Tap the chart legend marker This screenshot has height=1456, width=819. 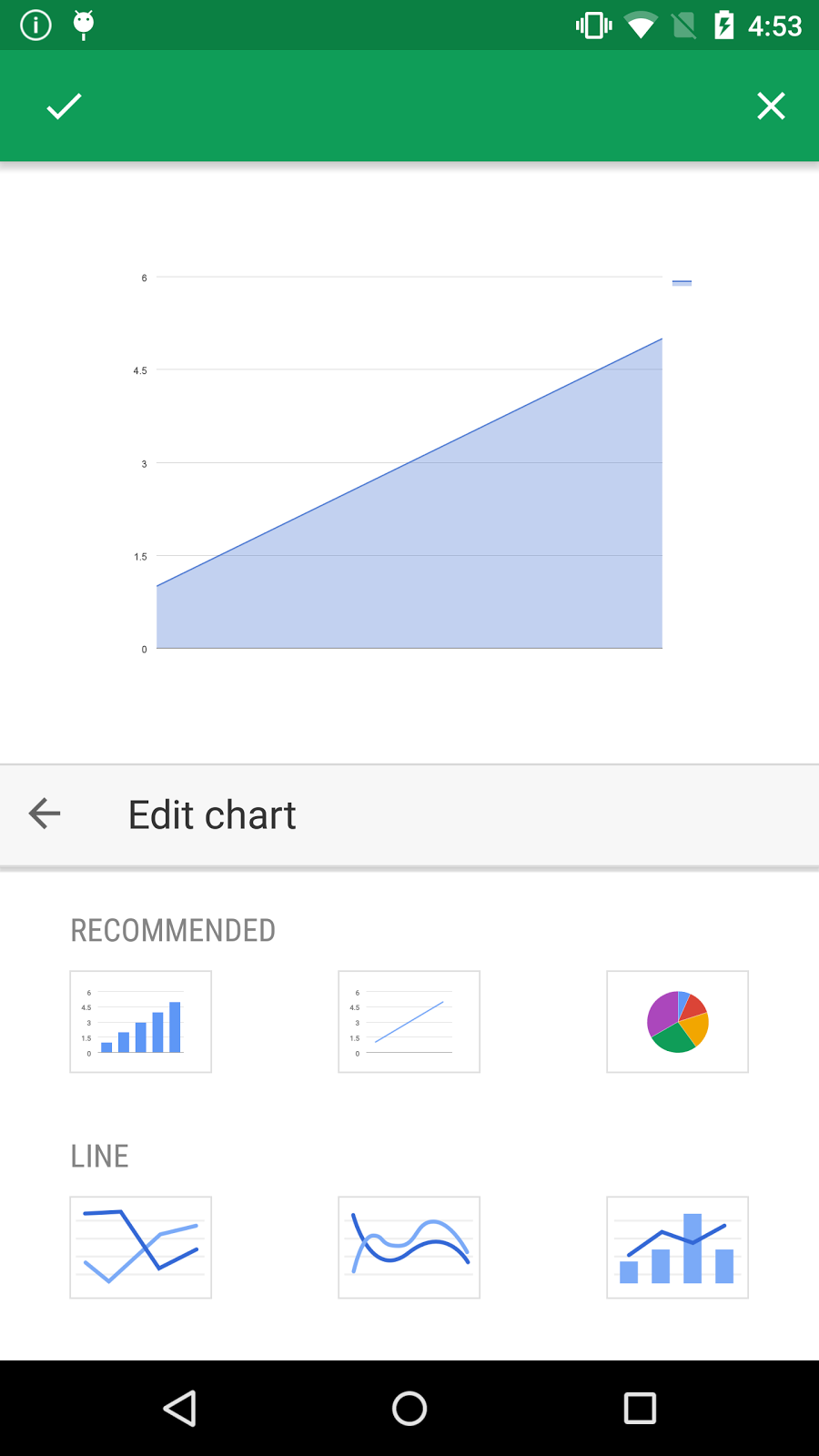(682, 283)
